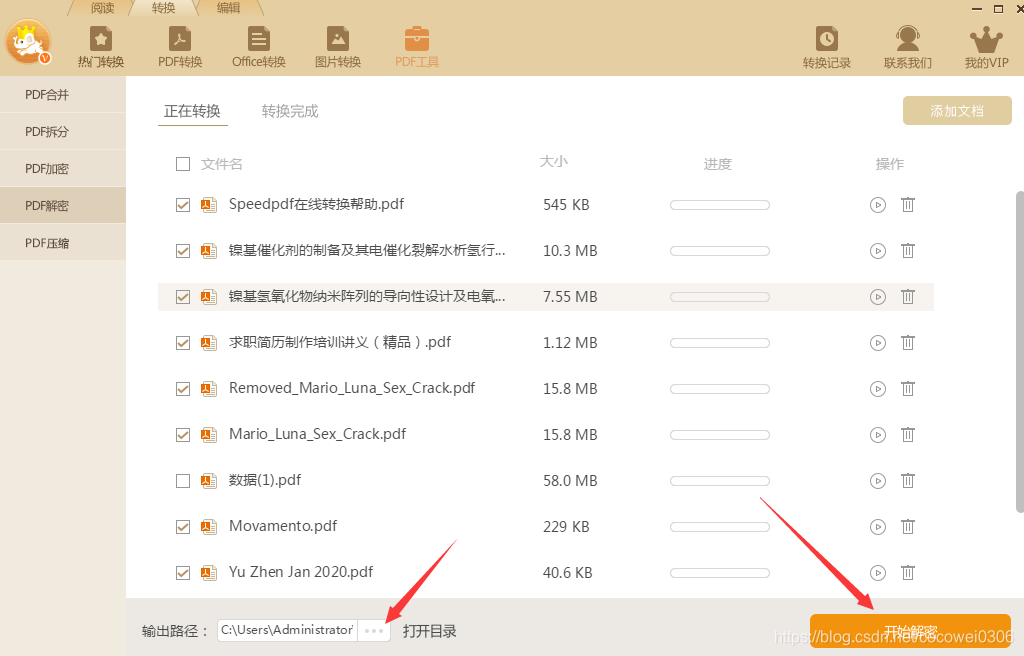Start conversion for 镍基催化剂的制备 file
This screenshot has width=1024, height=656.
coord(878,251)
